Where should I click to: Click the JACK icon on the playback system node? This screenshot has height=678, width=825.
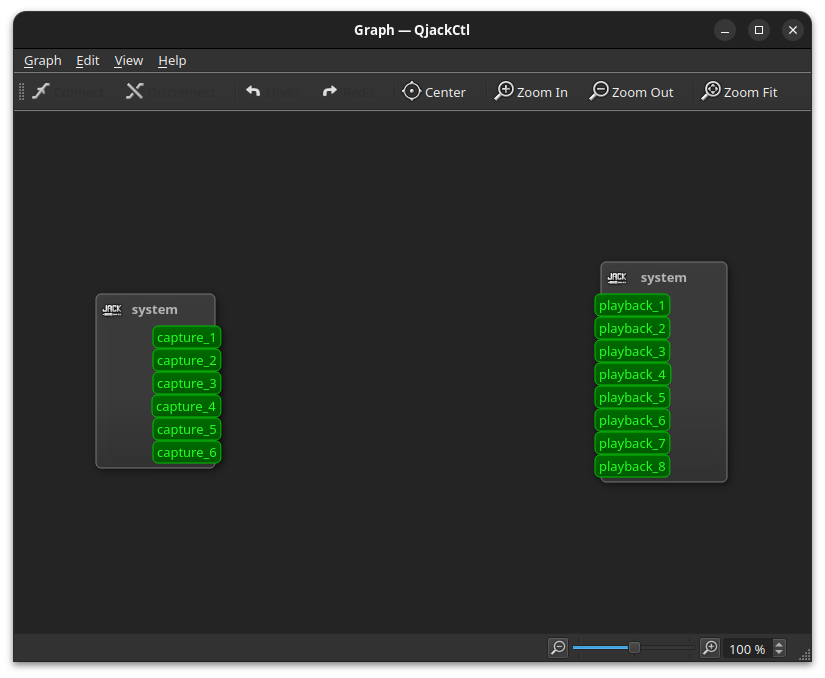click(617, 278)
